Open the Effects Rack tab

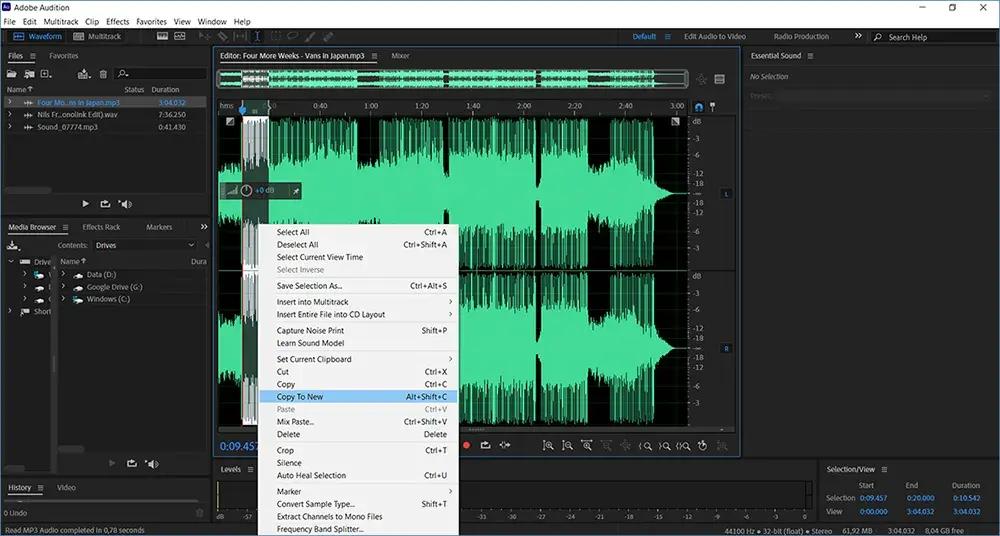click(101, 227)
